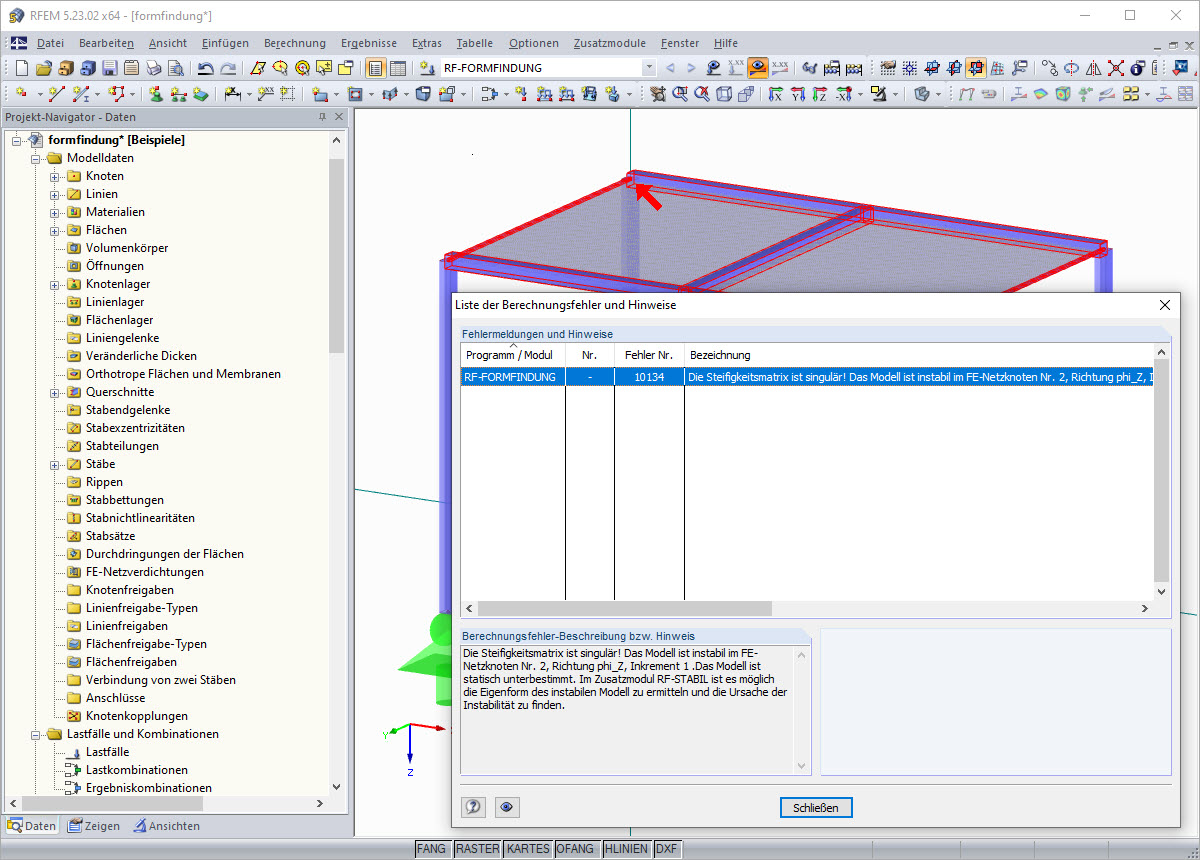Switch to the Ansichten navigator tab
Screen dimensions: 1200x860
click(167, 826)
